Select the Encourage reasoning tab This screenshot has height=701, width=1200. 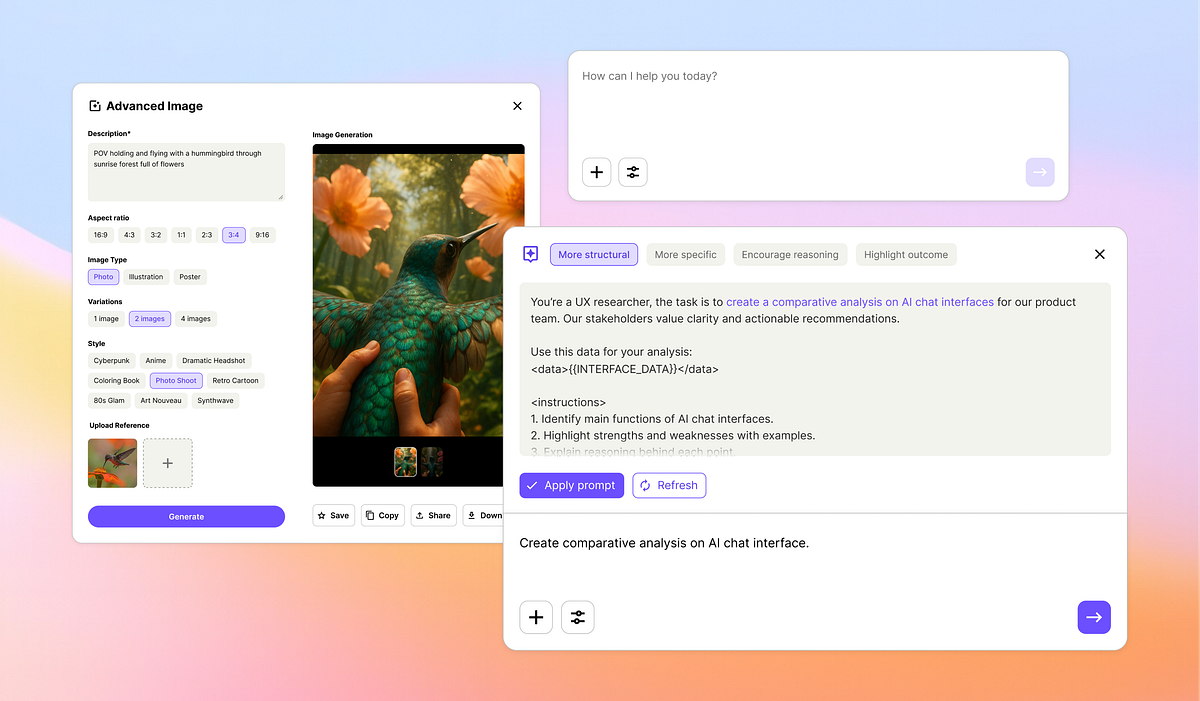click(x=790, y=254)
